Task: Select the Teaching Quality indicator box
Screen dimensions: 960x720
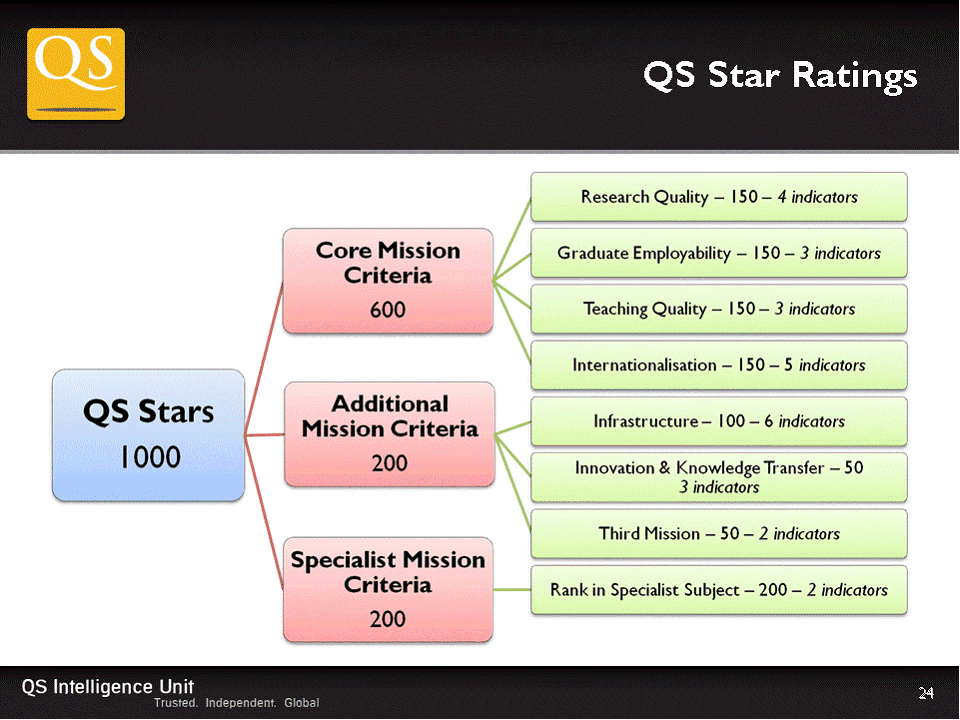Action: [x=718, y=309]
